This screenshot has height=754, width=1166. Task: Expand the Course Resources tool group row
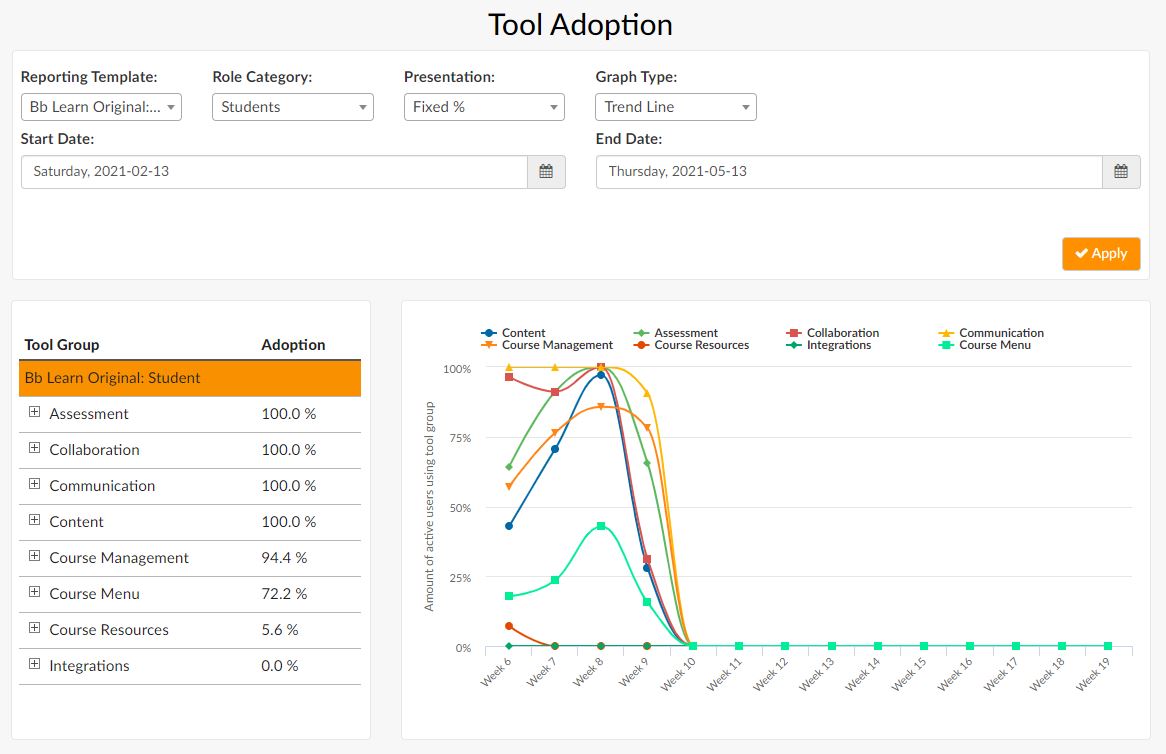(x=34, y=628)
